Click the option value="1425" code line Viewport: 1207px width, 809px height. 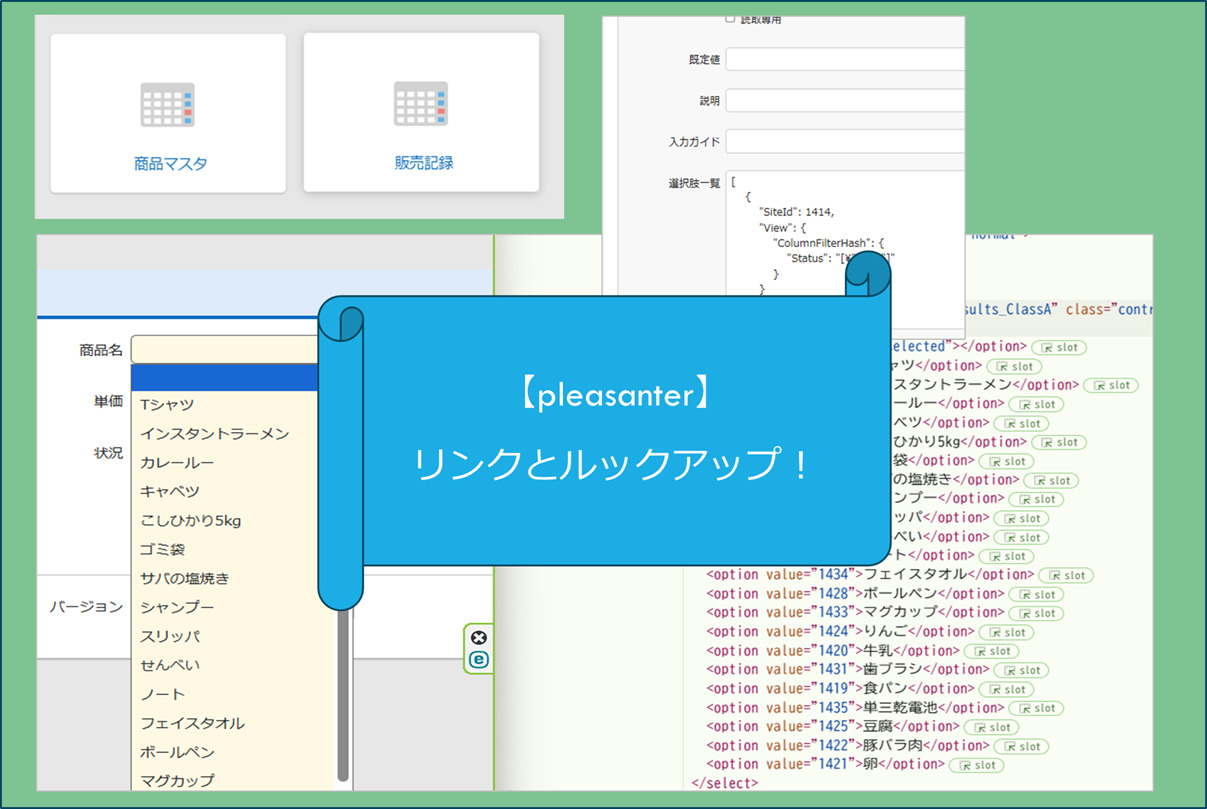click(x=833, y=727)
